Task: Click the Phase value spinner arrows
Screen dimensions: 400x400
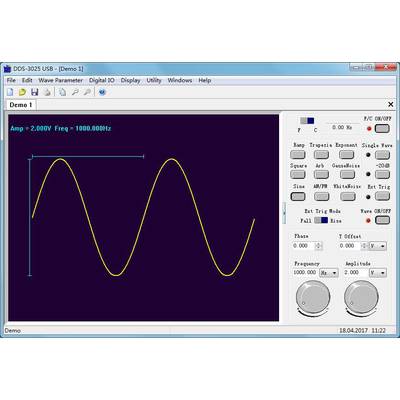Action: point(319,246)
